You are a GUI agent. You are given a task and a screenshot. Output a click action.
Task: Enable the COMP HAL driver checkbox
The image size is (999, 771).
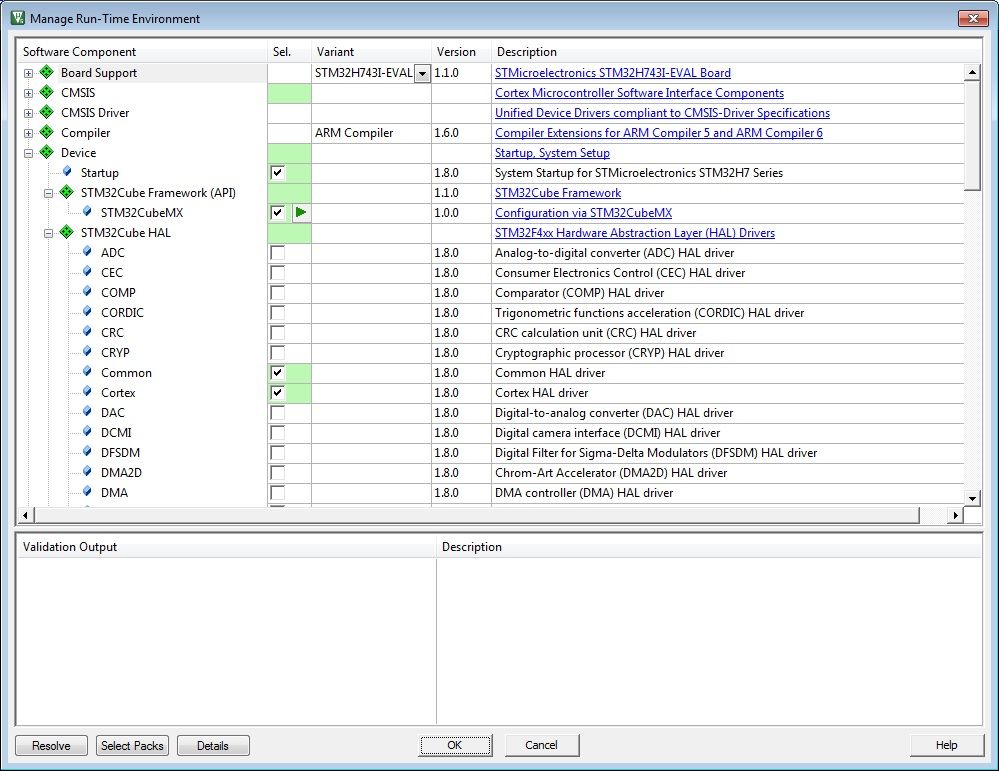click(x=277, y=292)
